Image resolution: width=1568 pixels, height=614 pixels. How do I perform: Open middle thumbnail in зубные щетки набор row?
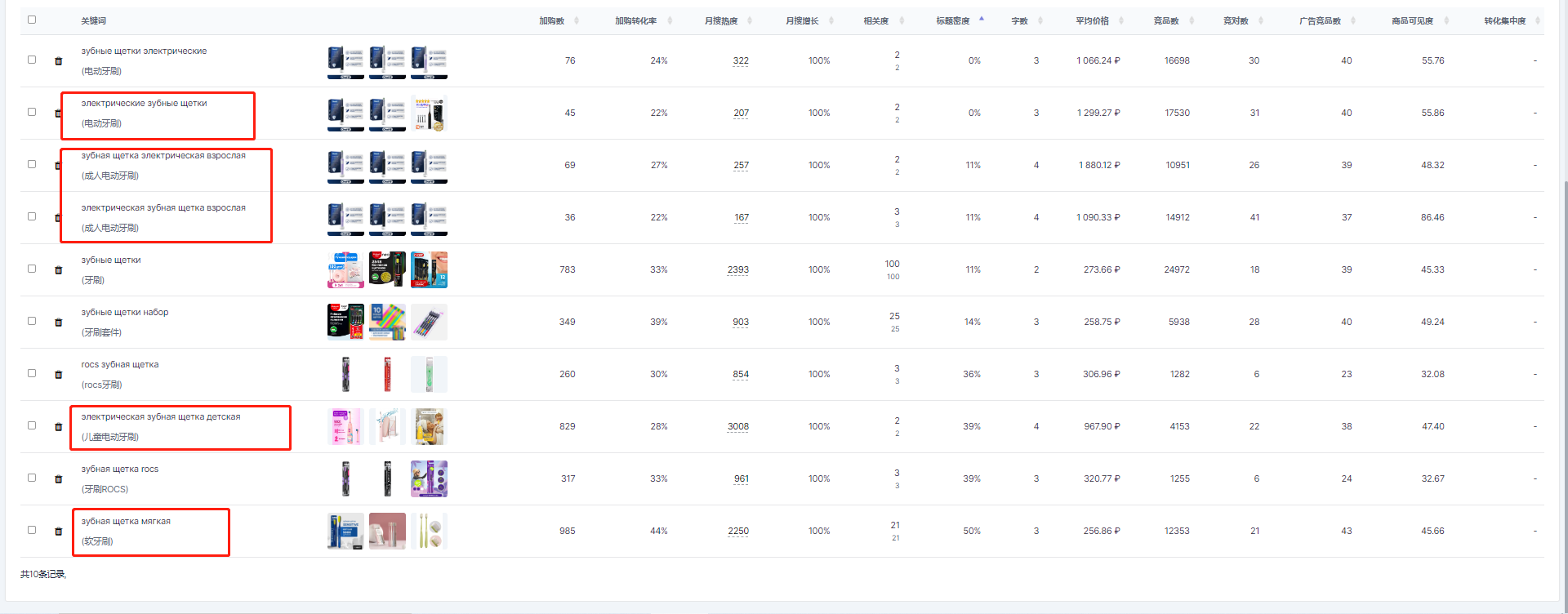pos(387,323)
